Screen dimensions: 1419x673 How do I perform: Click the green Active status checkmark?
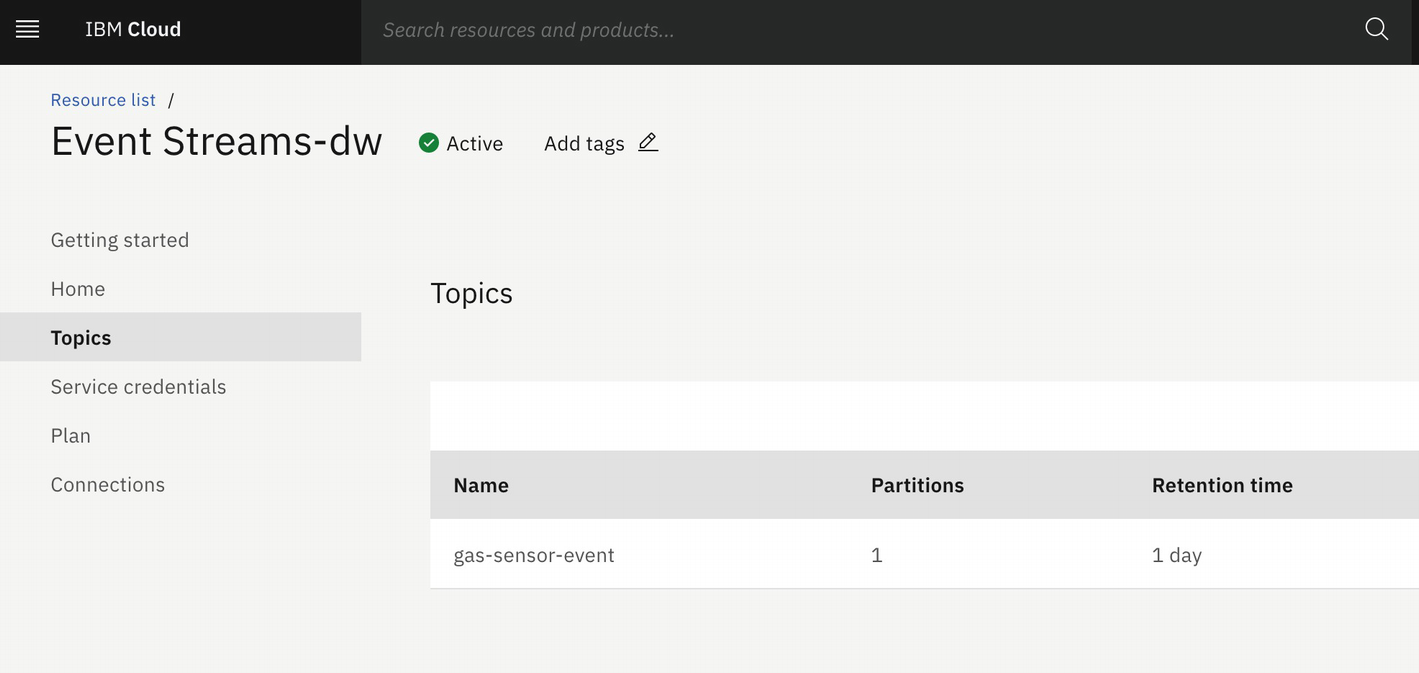[429, 143]
